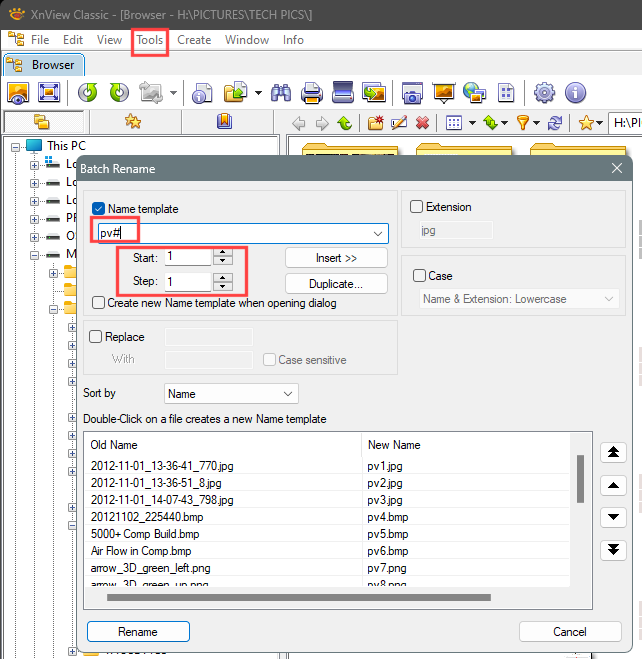Click the About info circle icon
Image resolution: width=642 pixels, height=659 pixels.
(575, 93)
